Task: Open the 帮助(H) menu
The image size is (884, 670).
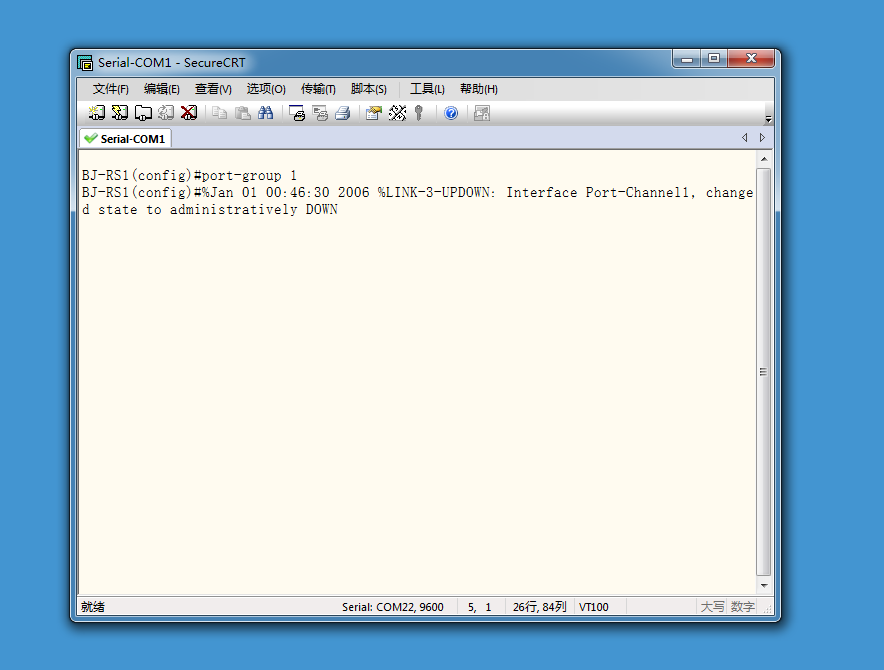Action: pos(479,89)
